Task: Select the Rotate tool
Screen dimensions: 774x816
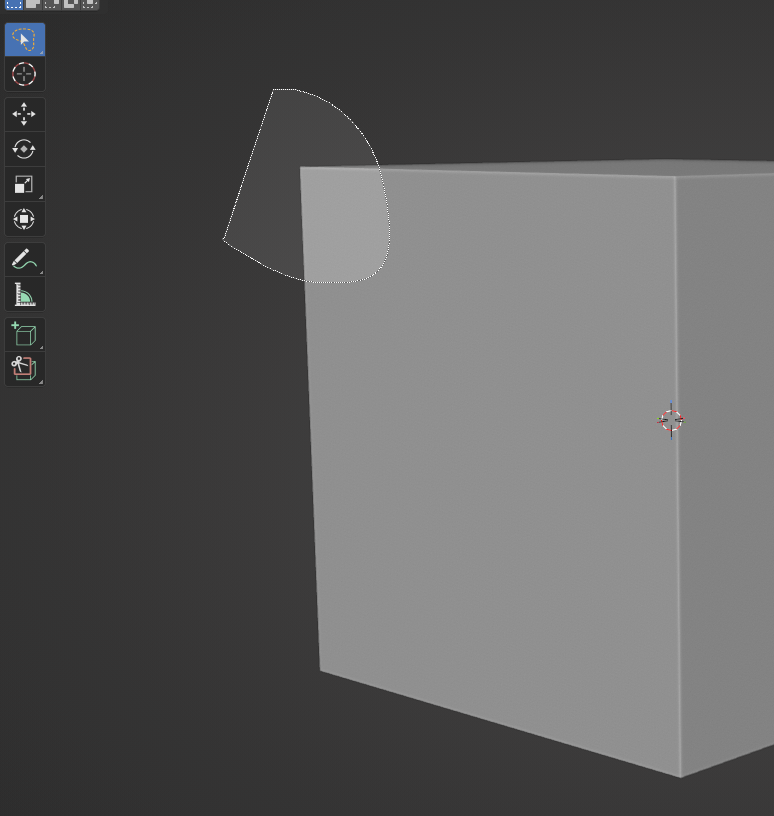Action: 24,149
